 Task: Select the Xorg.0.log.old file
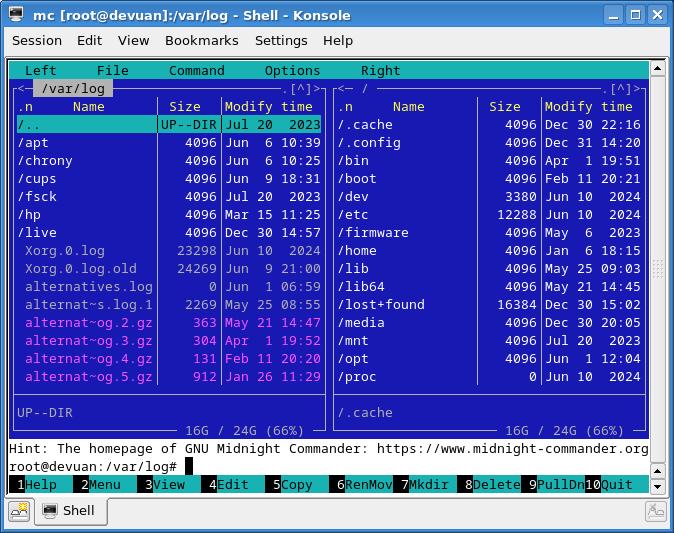pos(169,269)
